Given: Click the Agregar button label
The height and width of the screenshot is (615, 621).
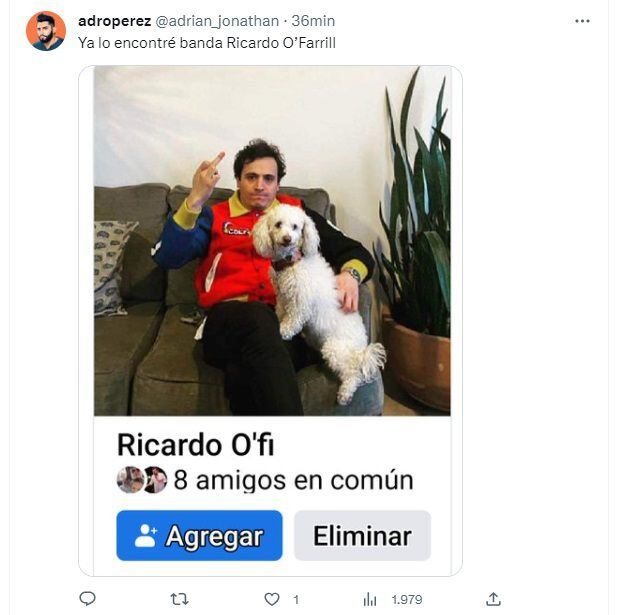Looking at the screenshot, I should [x=214, y=537].
